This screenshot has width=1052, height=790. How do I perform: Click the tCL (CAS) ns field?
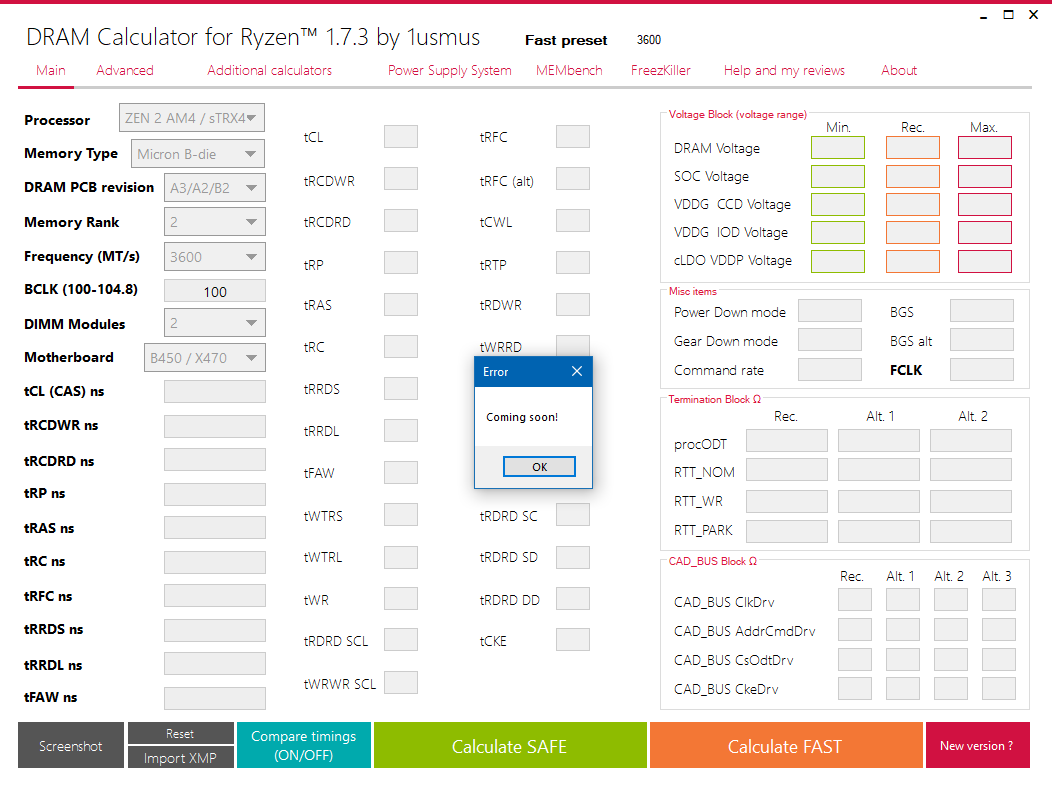[x=215, y=391]
